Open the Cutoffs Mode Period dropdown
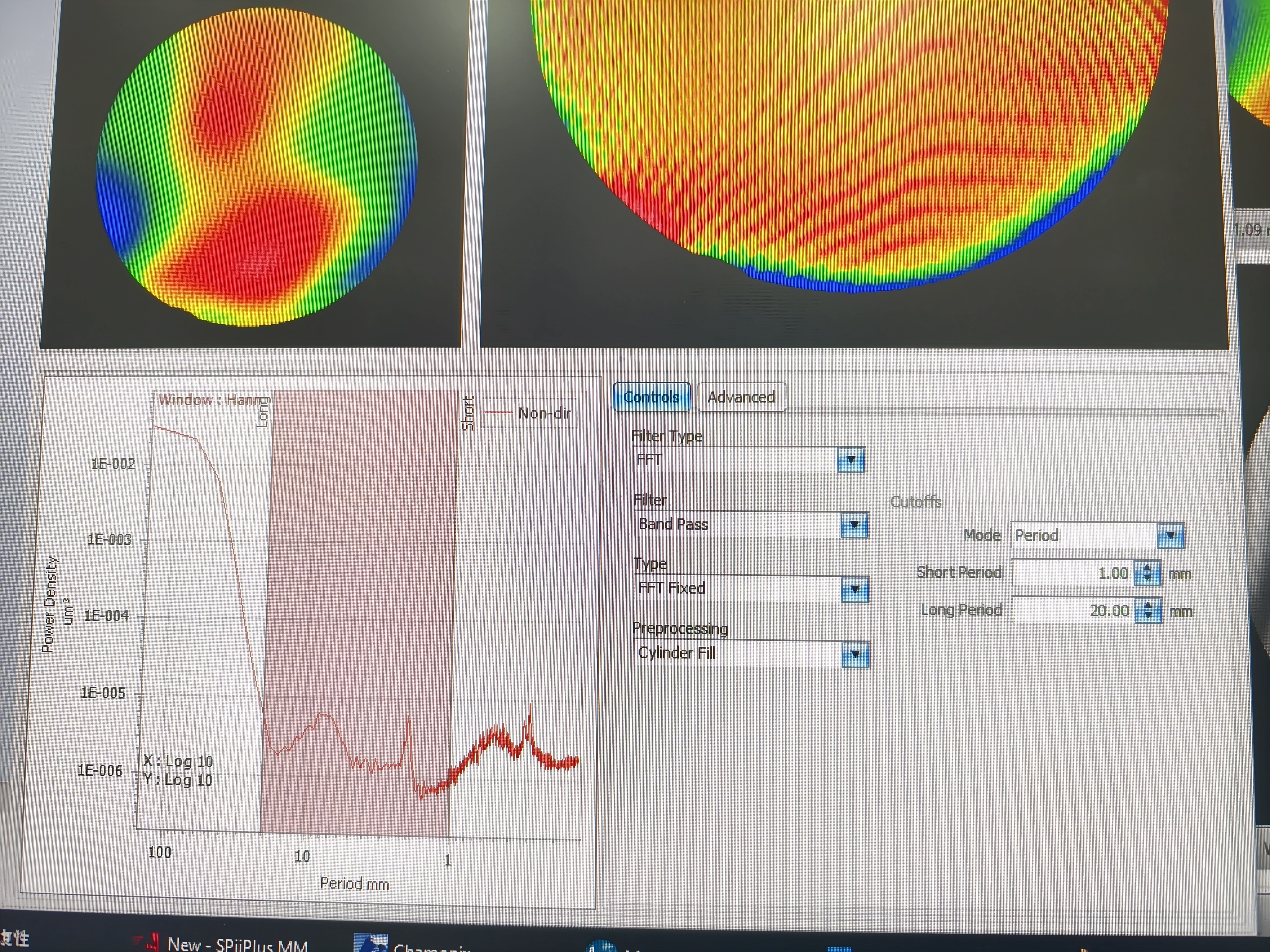This screenshot has height=952, width=1270. pyautogui.click(x=1170, y=536)
